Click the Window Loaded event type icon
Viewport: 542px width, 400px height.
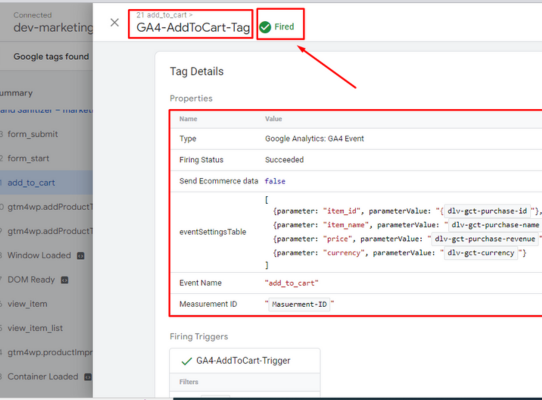[x=81, y=256]
